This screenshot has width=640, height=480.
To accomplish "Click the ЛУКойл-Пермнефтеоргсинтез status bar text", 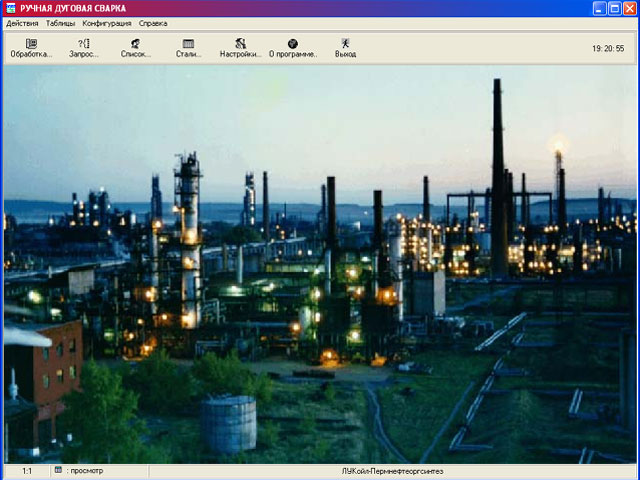I will coord(391,471).
